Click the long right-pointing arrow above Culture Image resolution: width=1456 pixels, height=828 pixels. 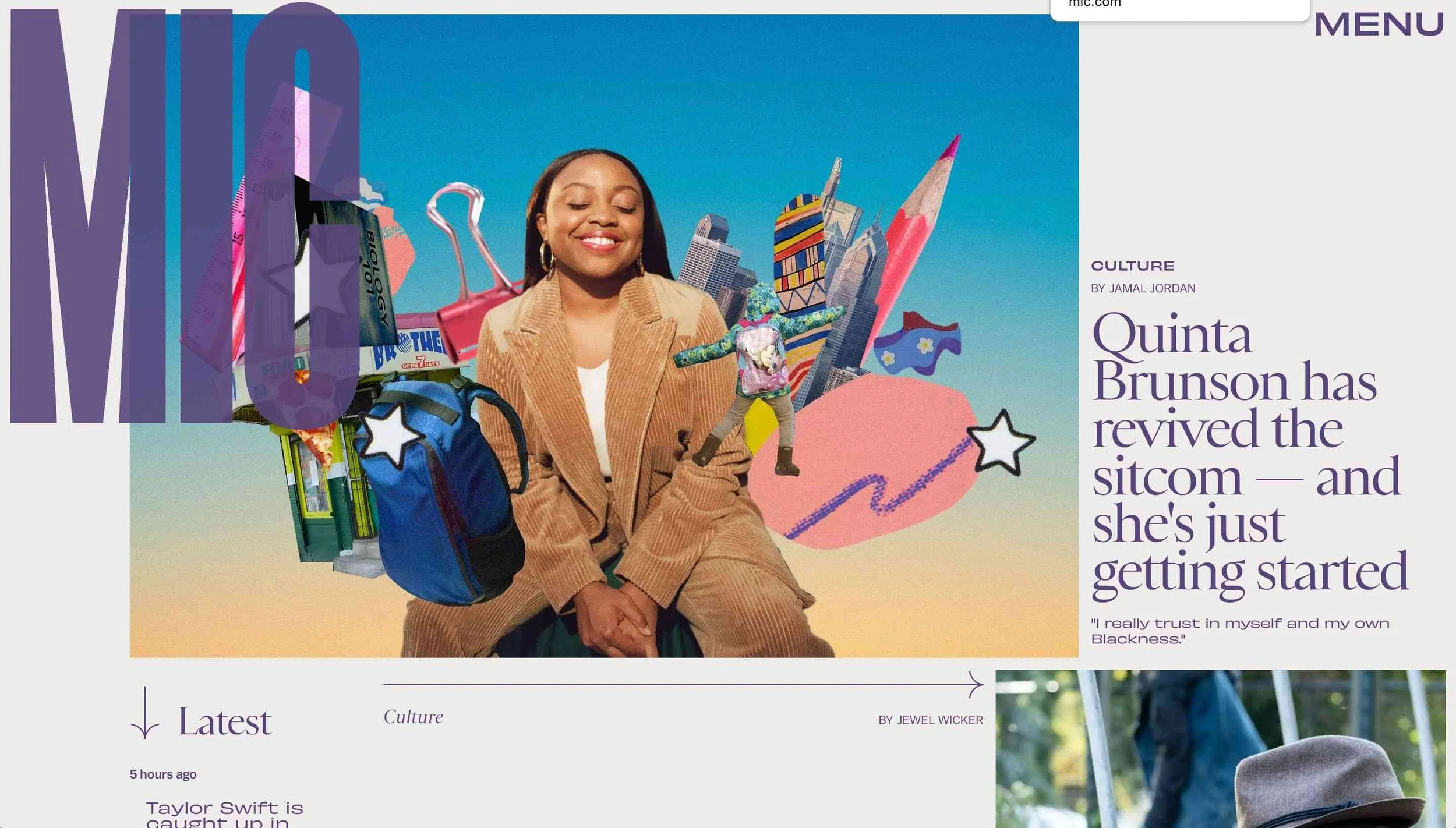[683, 685]
